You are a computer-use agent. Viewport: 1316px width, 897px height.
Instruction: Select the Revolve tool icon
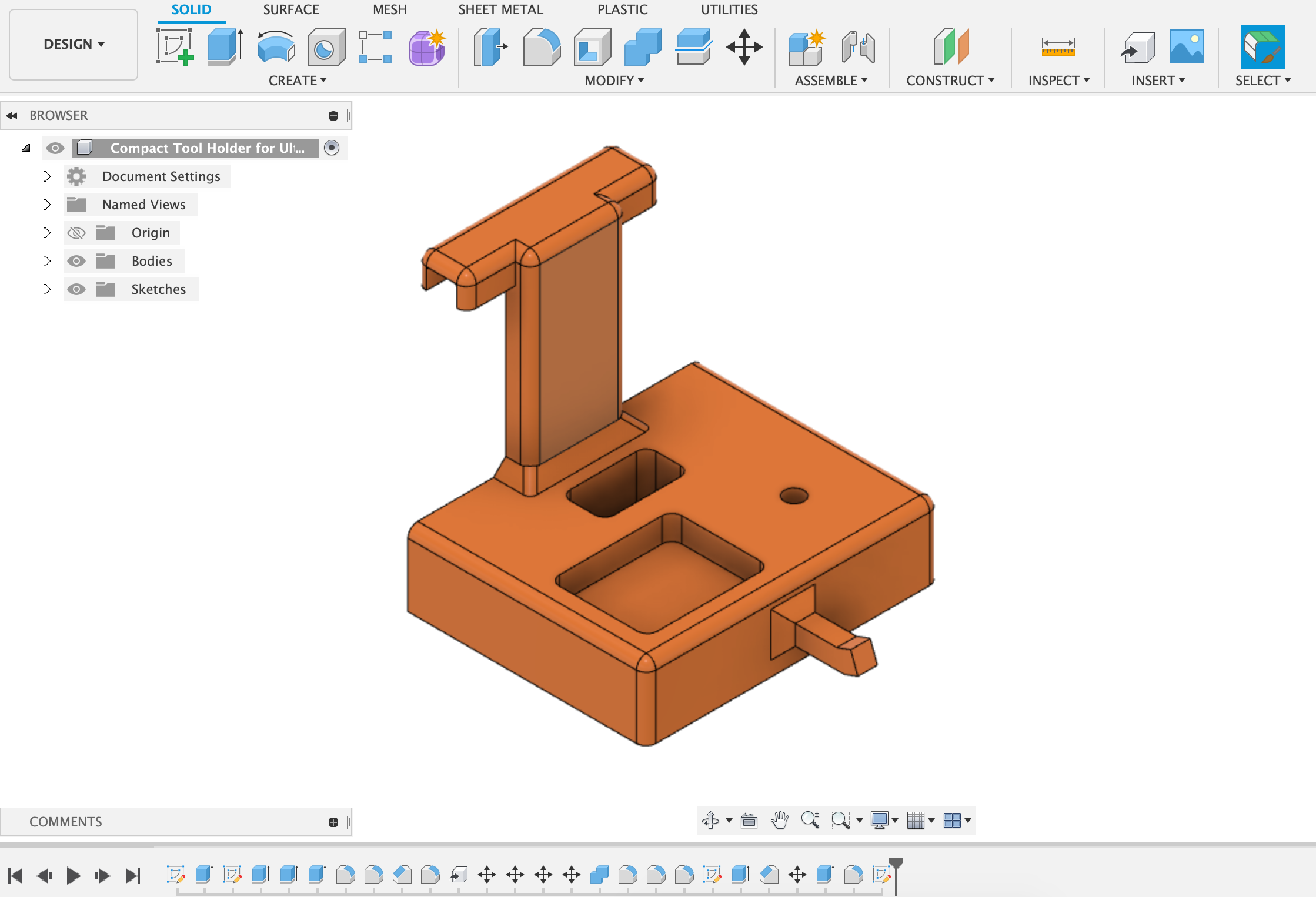click(x=276, y=46)
